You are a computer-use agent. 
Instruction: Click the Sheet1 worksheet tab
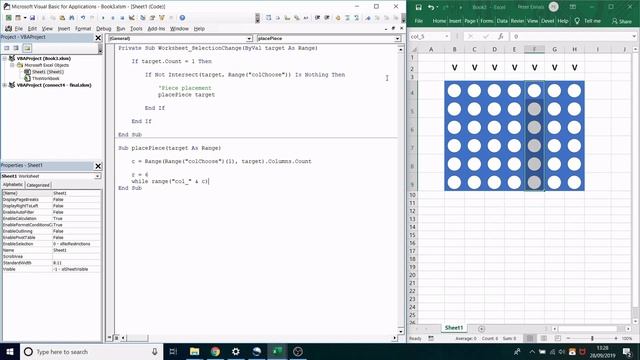click(454, 328)
